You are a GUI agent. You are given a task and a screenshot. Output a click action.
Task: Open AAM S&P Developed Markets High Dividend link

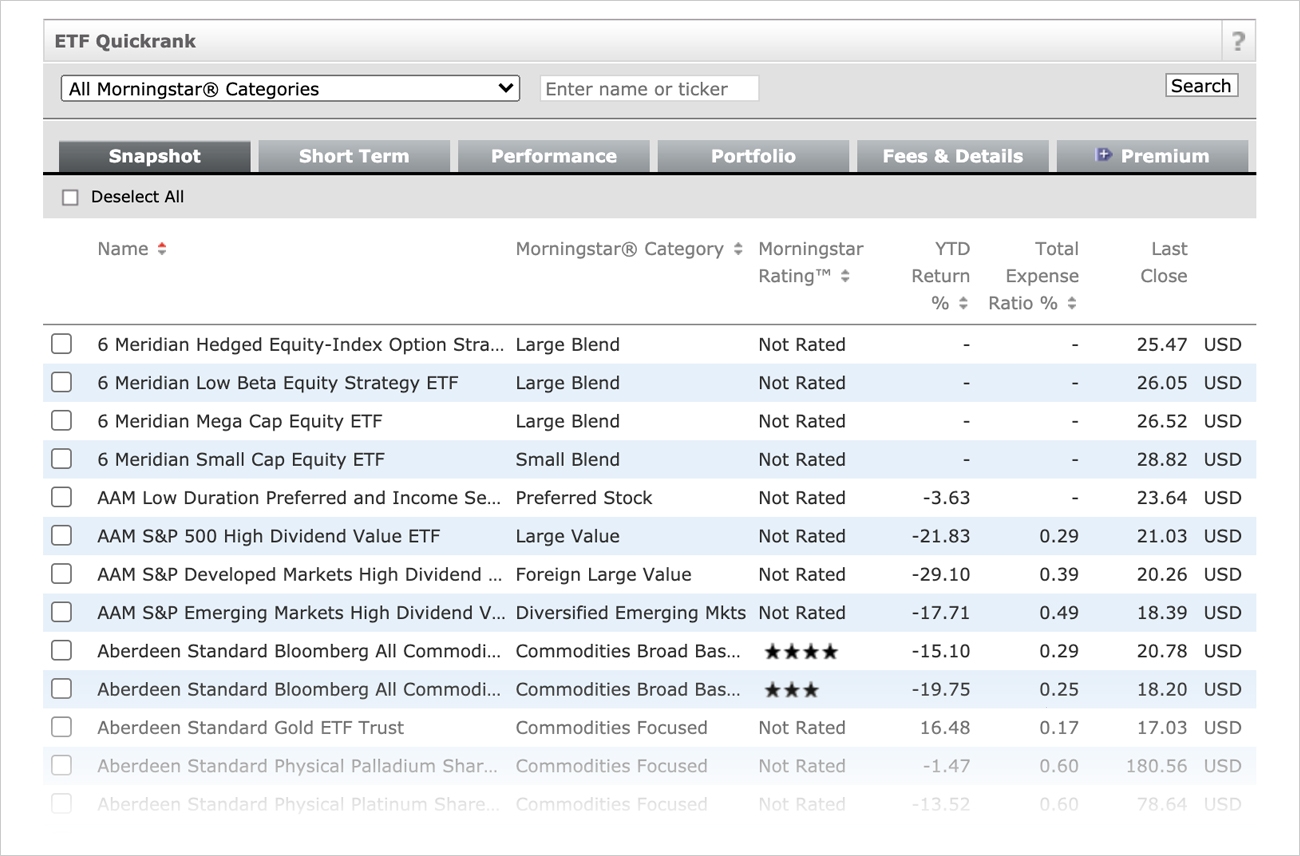click(301, 575)
